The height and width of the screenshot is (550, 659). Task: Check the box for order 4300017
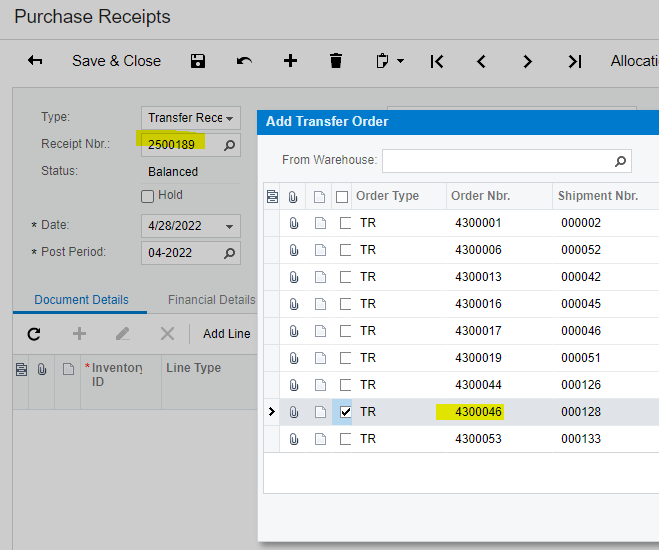(345, 331)
